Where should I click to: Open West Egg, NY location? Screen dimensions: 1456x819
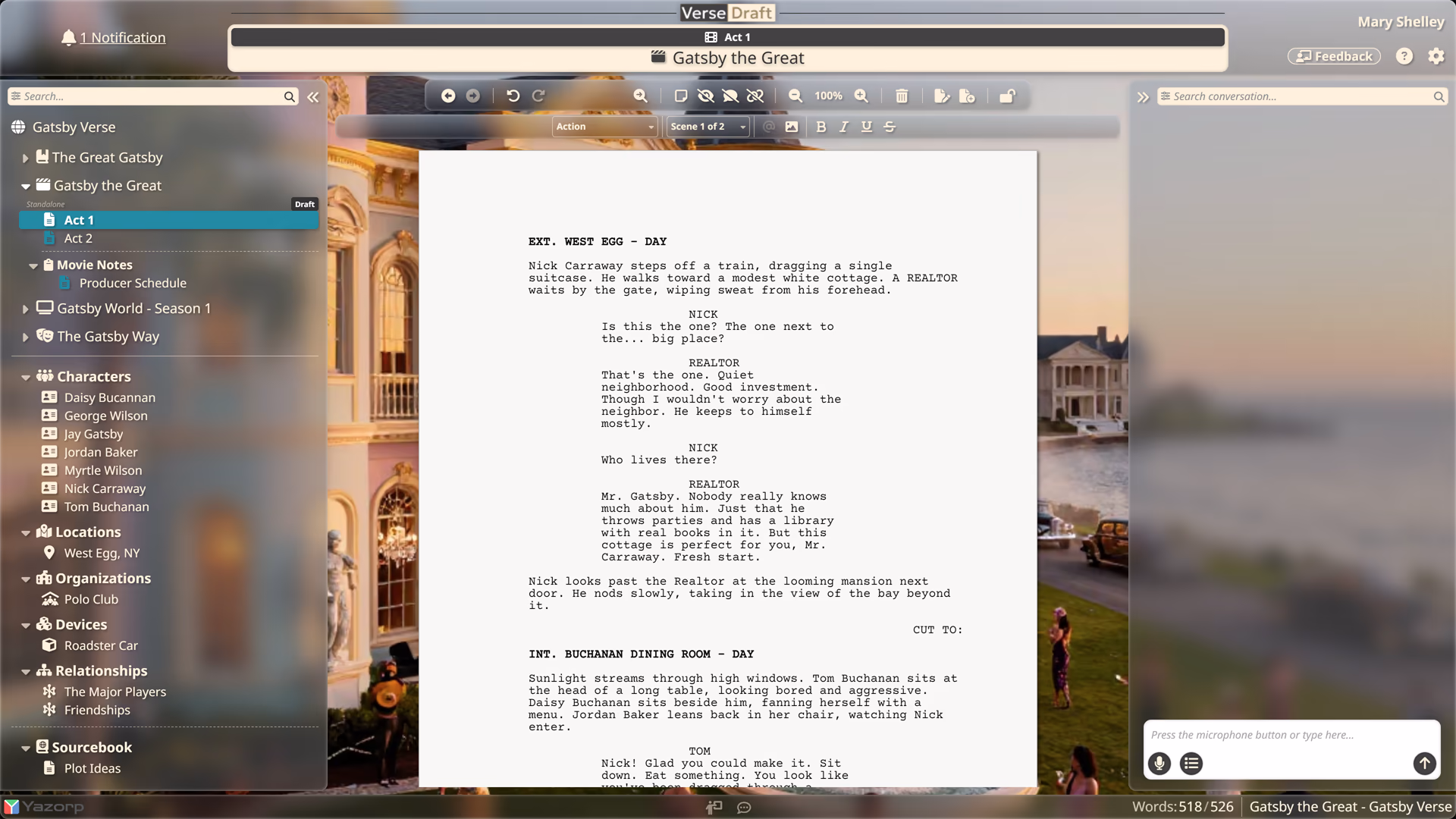pos(102,553)
